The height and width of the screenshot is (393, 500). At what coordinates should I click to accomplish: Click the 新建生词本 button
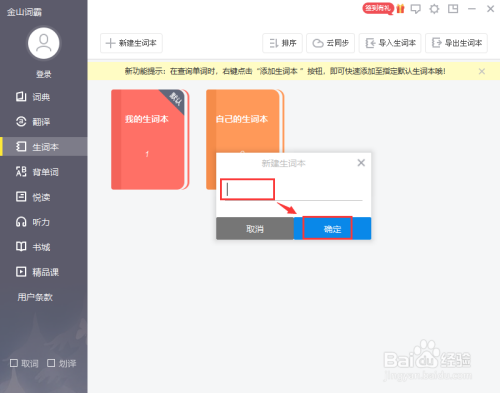pyautogui.click(x=131, y=43)
